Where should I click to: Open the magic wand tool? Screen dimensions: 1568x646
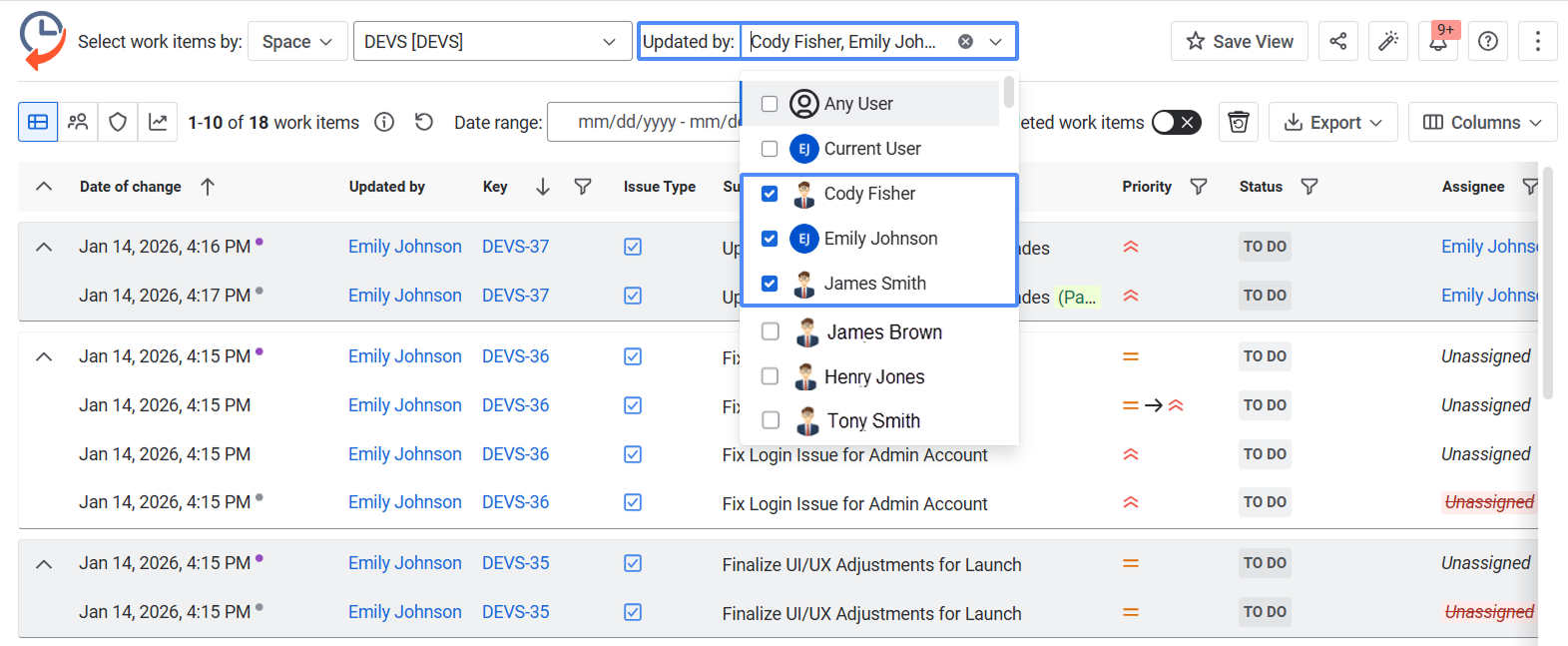(1387, 41)
